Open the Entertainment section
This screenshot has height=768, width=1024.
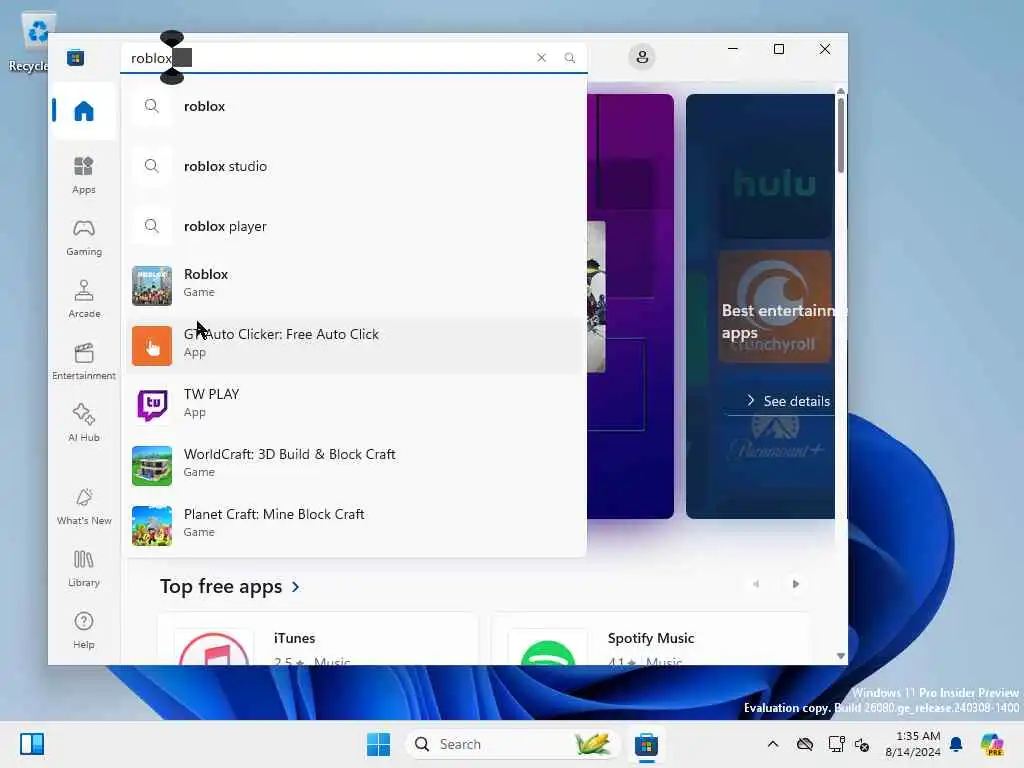[x=84, y=361]
